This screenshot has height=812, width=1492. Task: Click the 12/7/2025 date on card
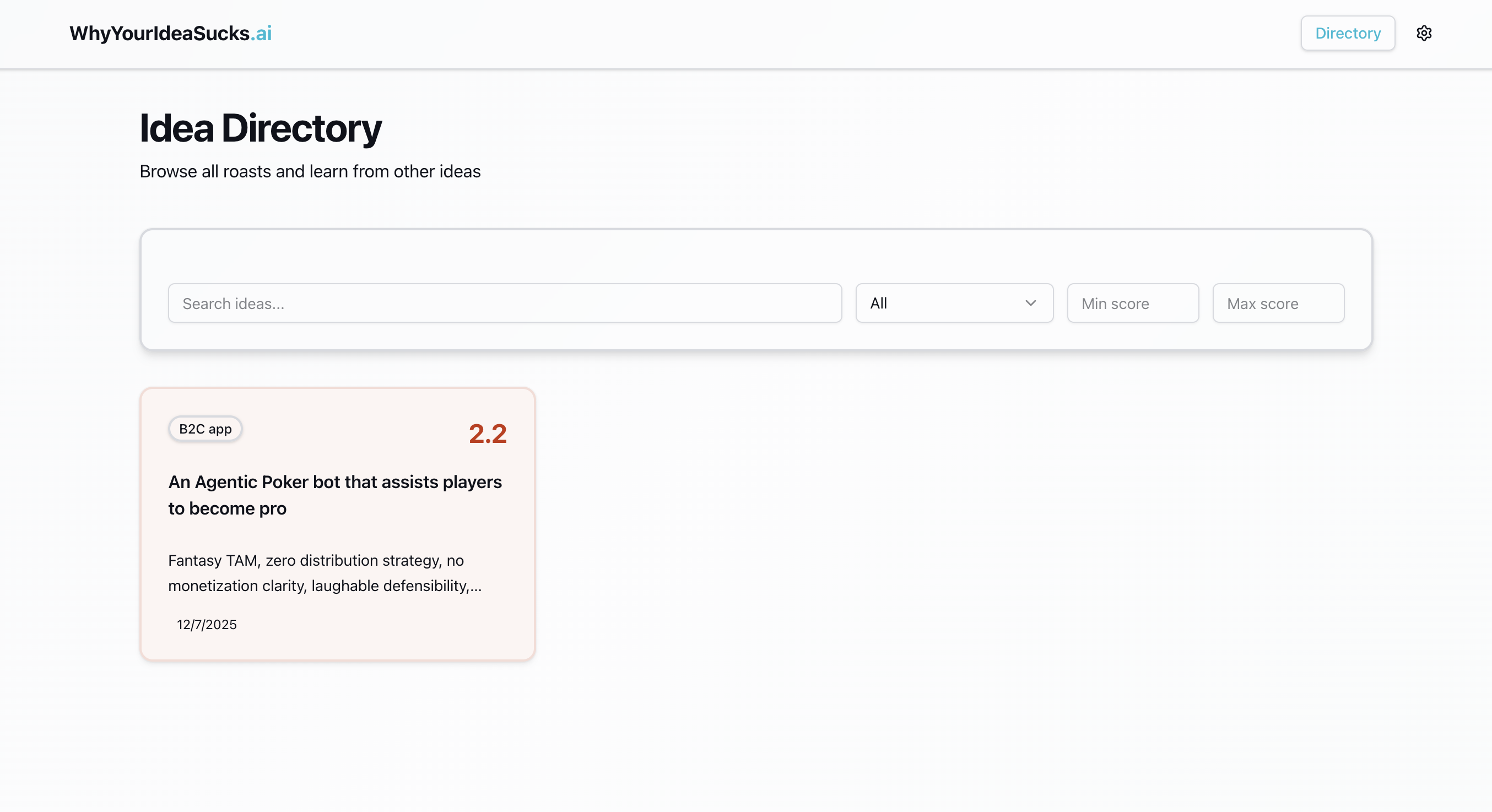pyautogui.click(x=207, y=624)
